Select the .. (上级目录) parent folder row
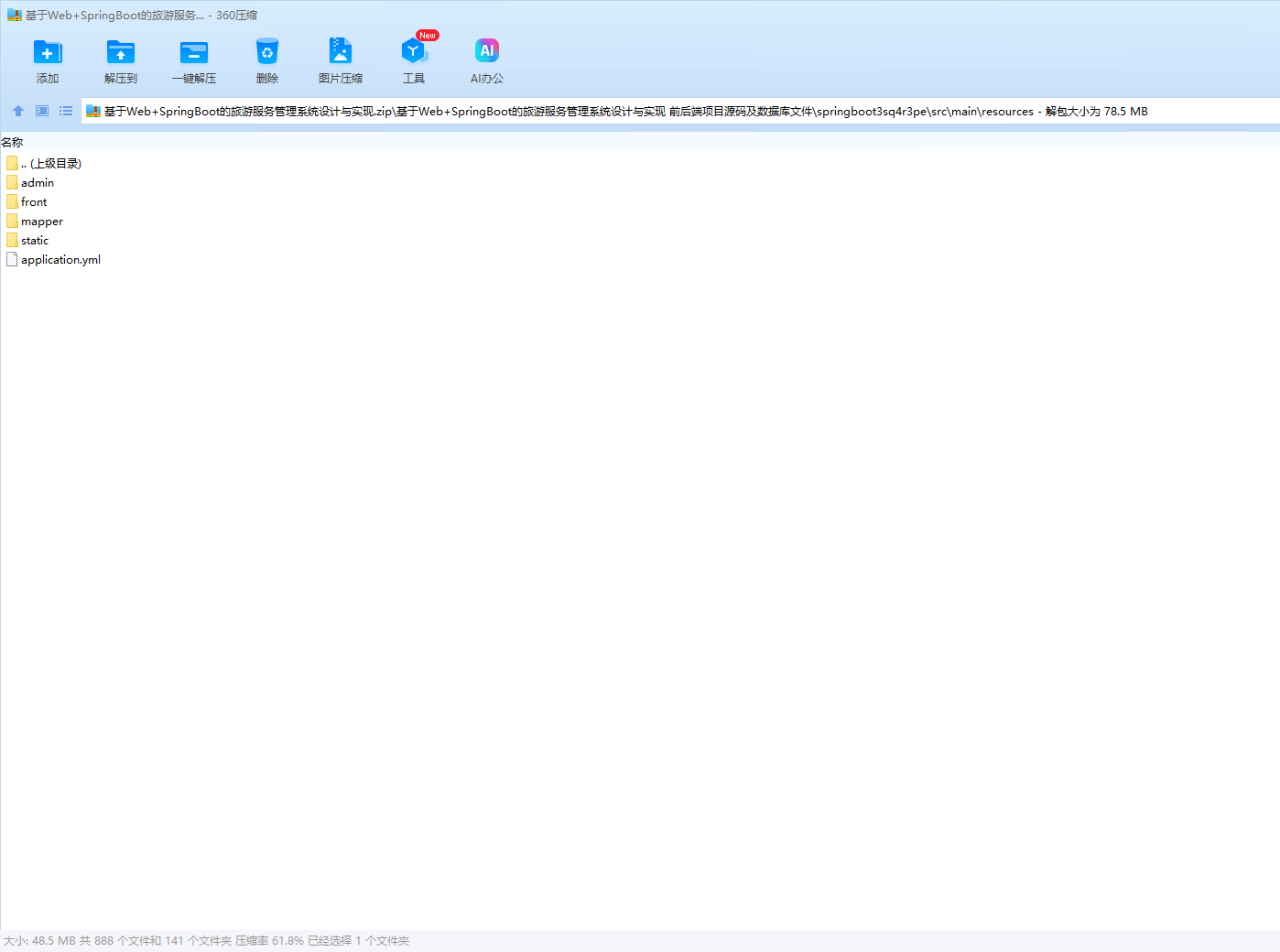Image resolution: width=1280 pixels, height=952 pixels. click(x=44, y=163)
